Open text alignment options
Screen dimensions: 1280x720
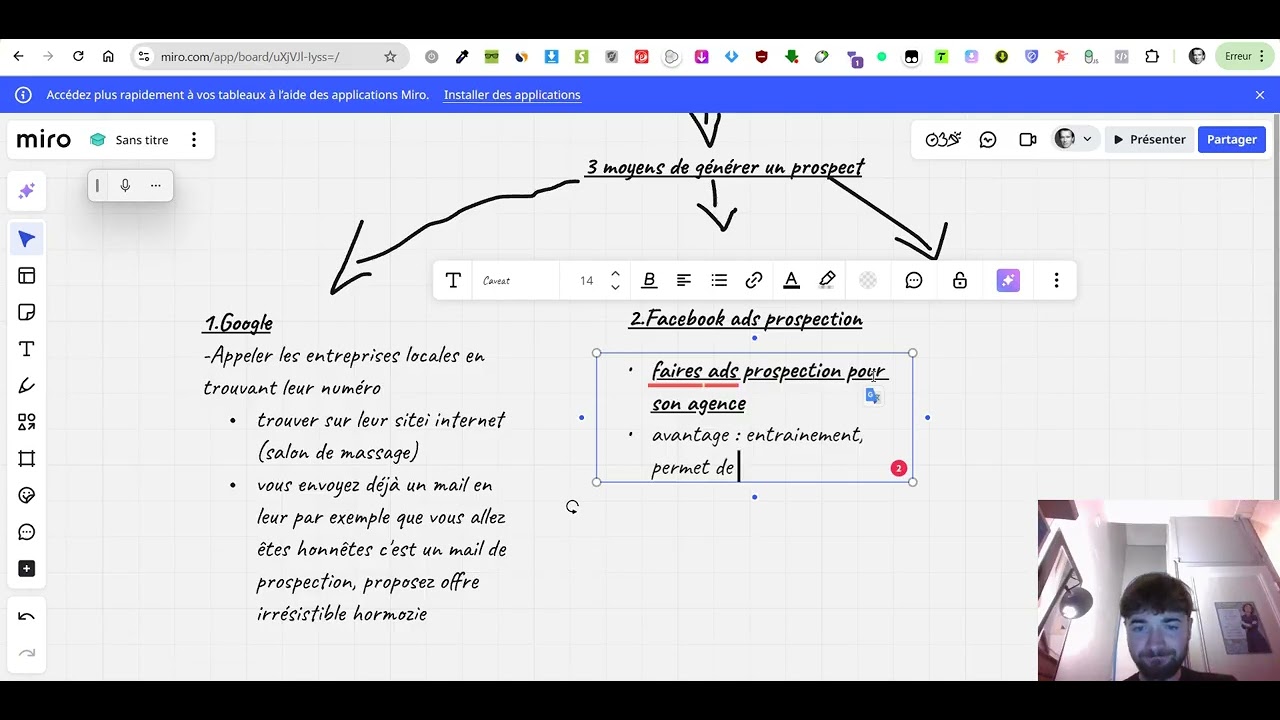(684, 281)
